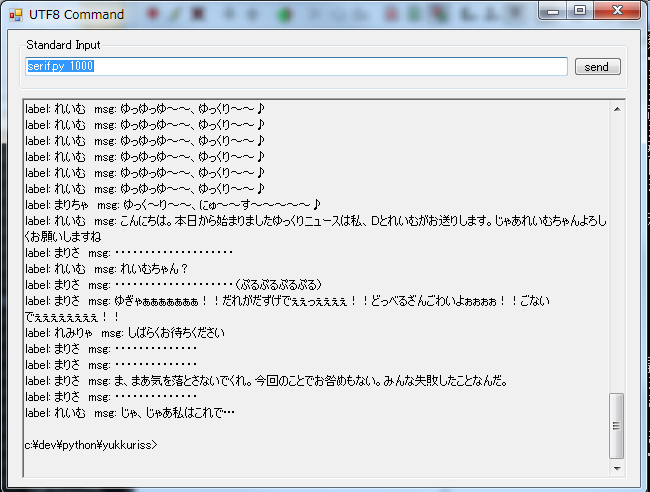Click the UTF8 Command window icon
This screenshot has width=650, height=492.
pyautogui.click(x=16, y=15)
